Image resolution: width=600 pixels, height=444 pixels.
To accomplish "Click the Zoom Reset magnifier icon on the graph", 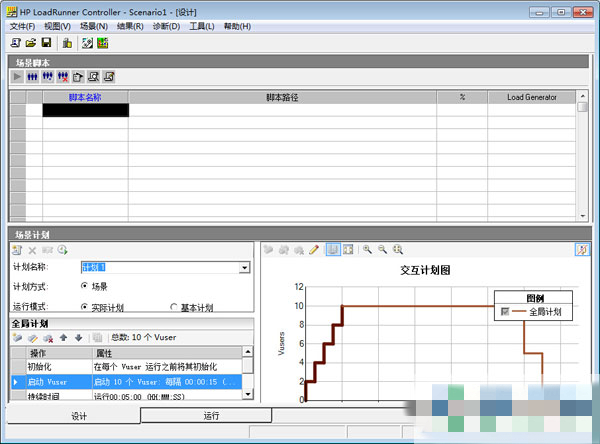I will pyautogui.click(x=398, y=250).
